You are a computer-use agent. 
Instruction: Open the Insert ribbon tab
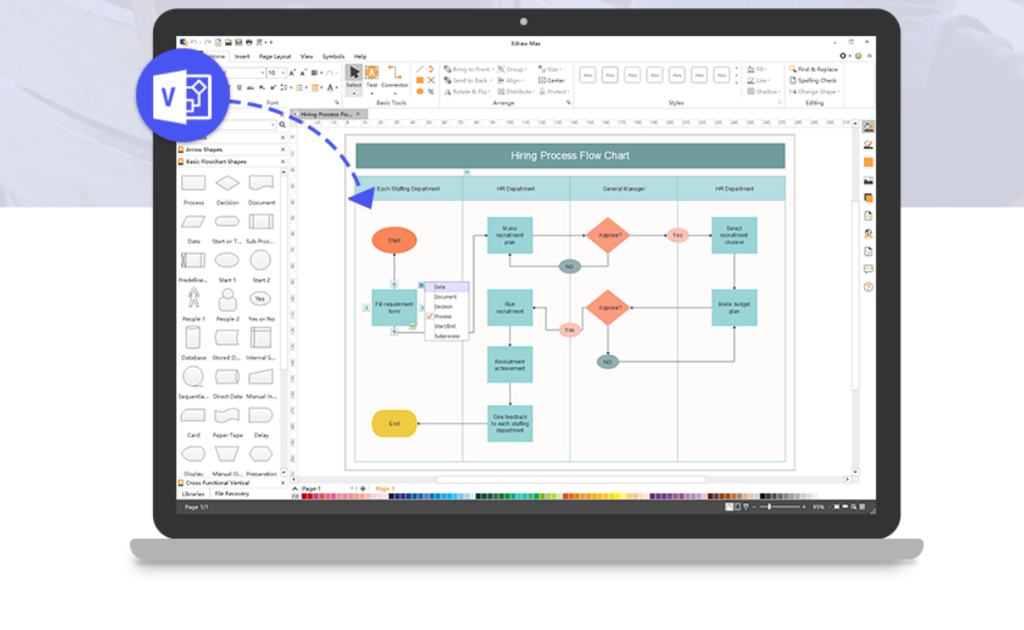point(242,56)
